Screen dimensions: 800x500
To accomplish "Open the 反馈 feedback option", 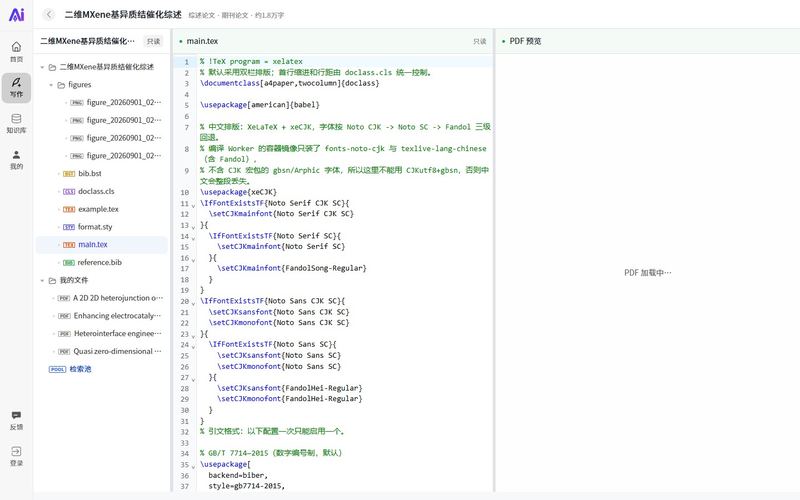I will [x=16, y=420].
